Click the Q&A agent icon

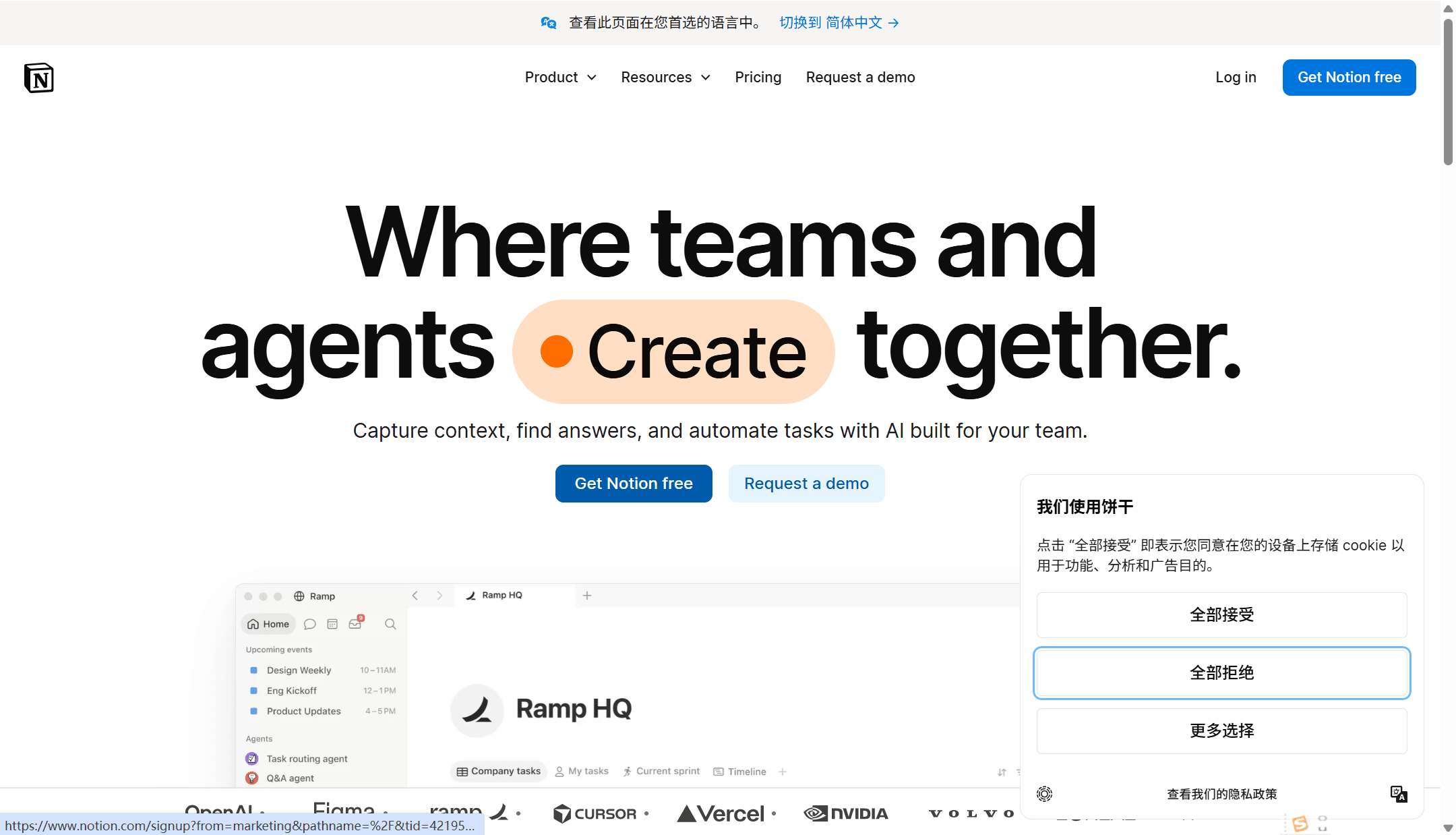(x=252, y=778)
